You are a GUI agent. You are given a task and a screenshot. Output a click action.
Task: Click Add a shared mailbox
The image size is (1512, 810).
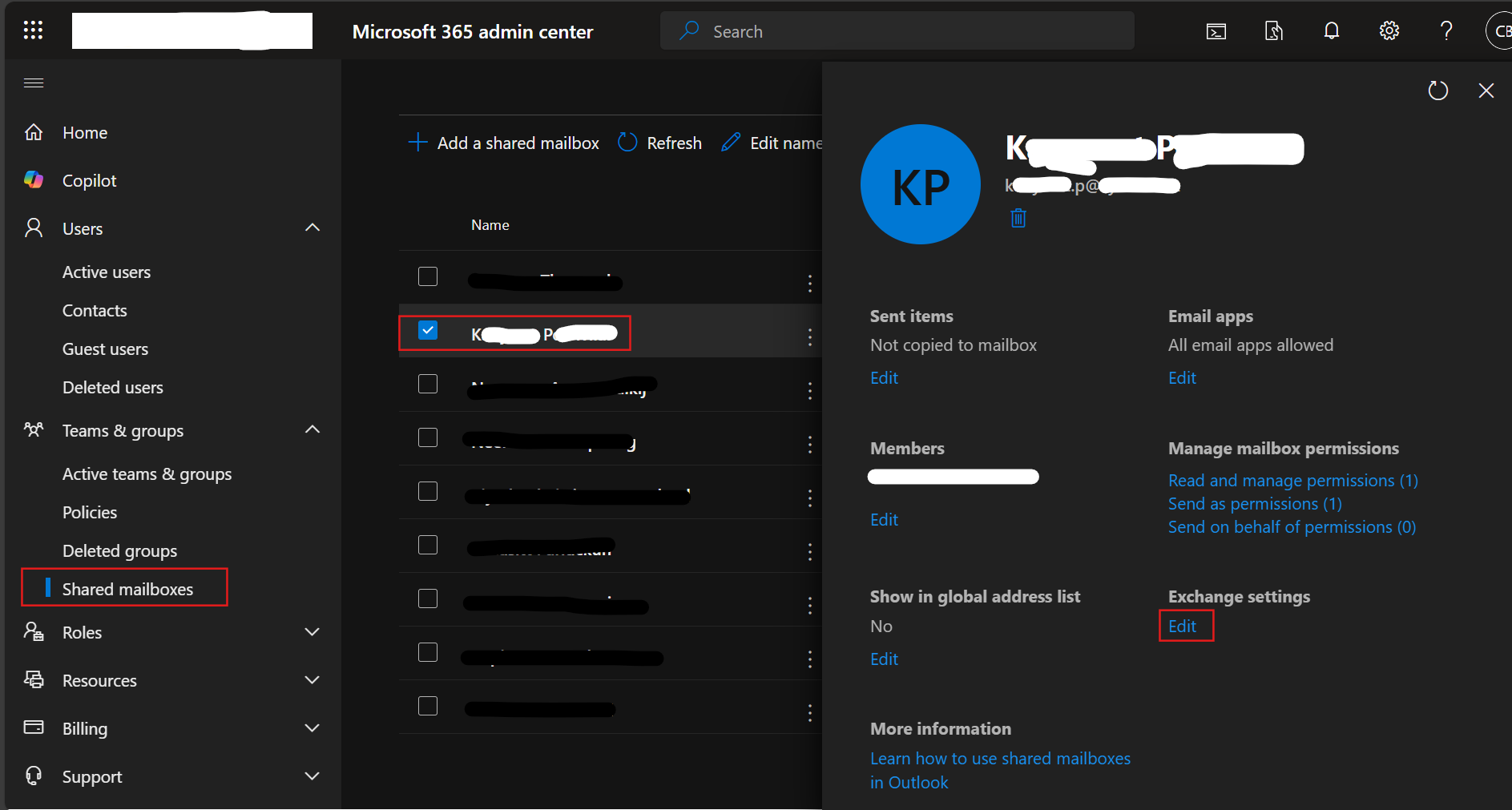click(503, 143)
